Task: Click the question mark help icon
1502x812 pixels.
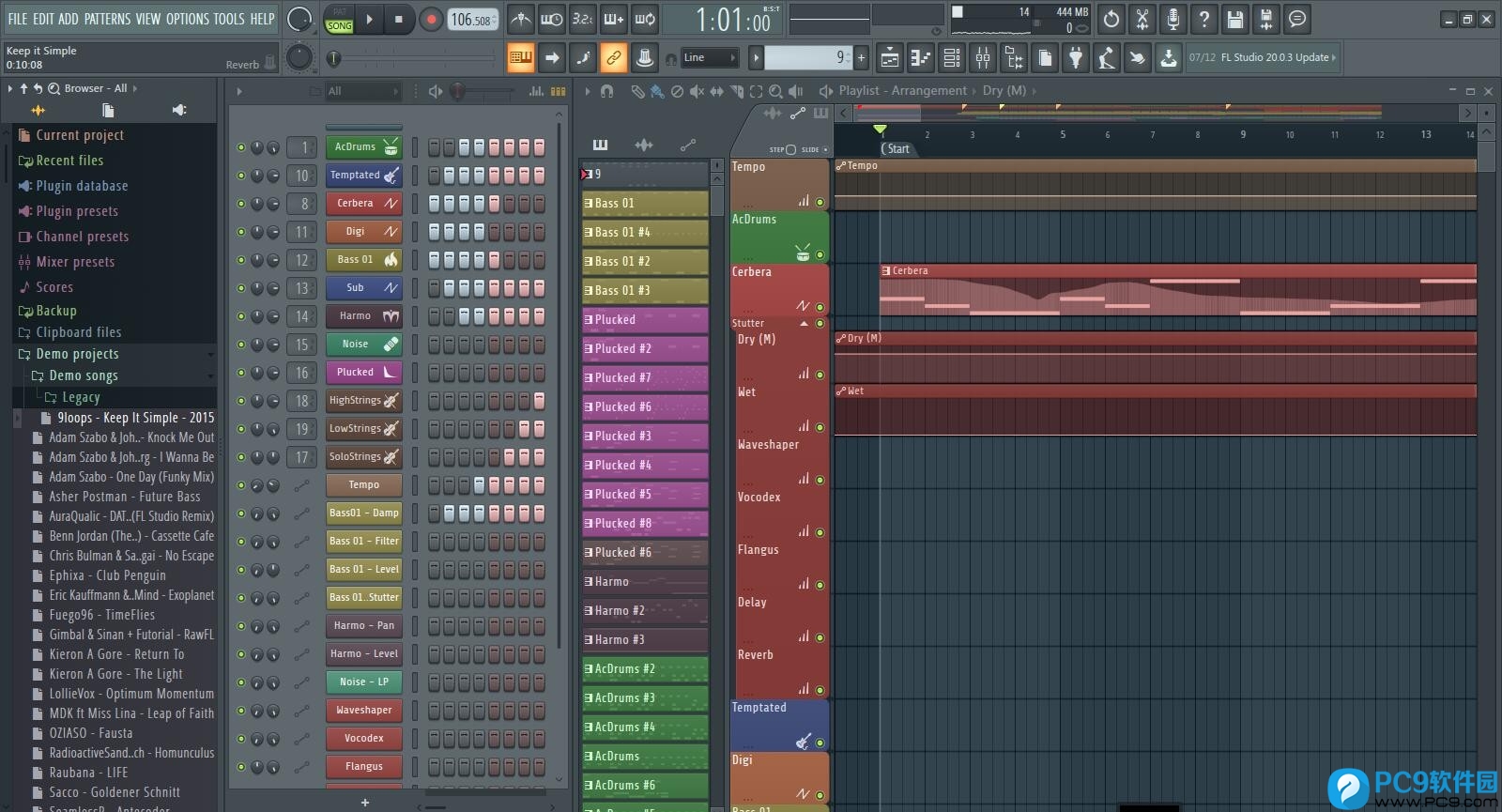Action: pyautogui.click(x=1204, y=19)
